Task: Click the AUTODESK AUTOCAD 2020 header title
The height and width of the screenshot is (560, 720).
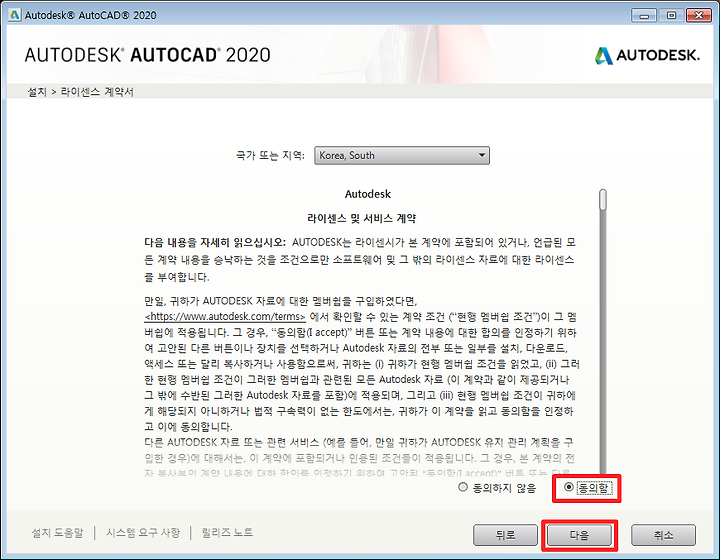Action: (147, 55)
